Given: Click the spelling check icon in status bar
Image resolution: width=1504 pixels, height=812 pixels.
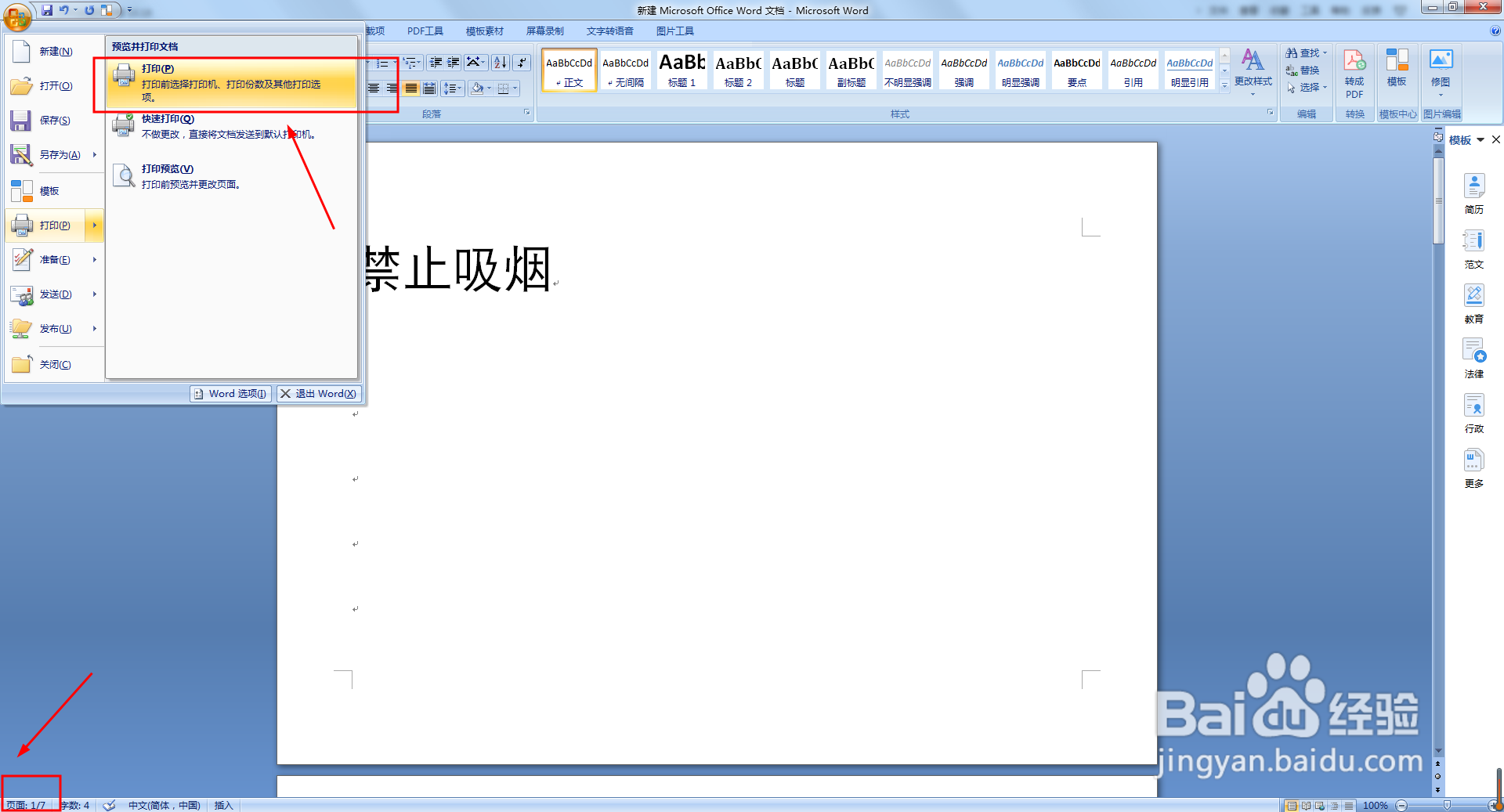Looking at the screenshot, I should pos(109,805).
